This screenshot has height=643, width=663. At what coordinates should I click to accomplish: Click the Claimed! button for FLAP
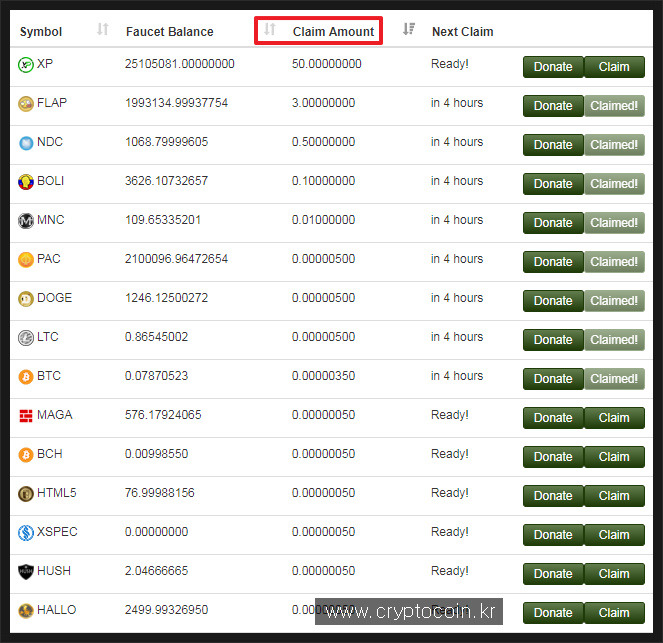(x=614, y=106)
